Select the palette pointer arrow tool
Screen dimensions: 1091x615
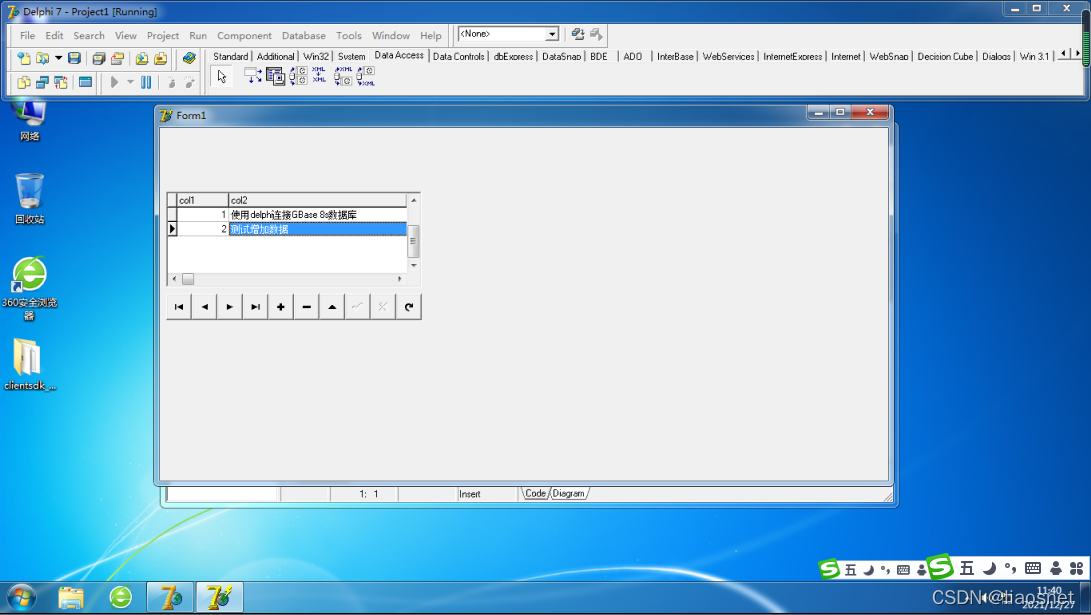(x=222, y=77)
